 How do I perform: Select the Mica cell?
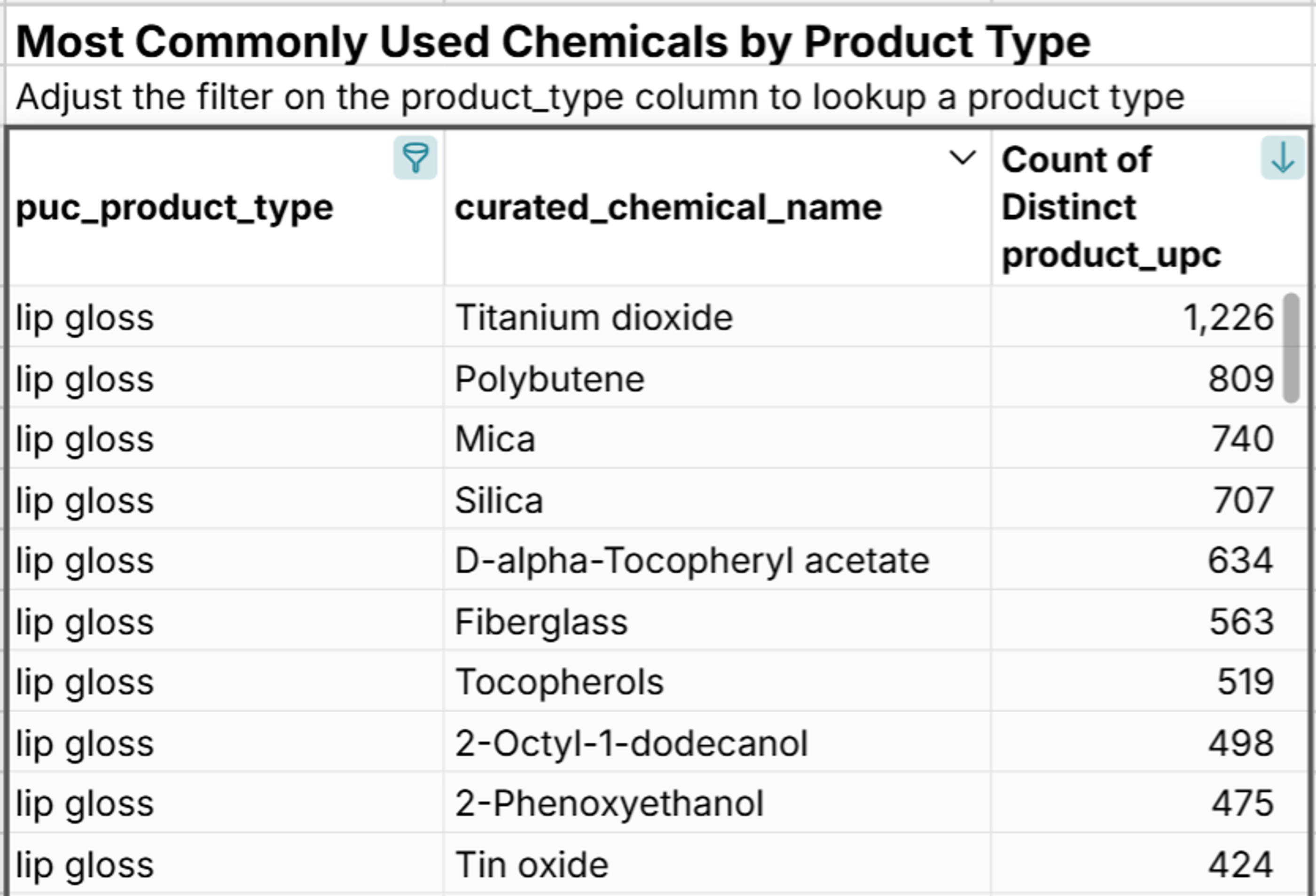pos(495,439)
